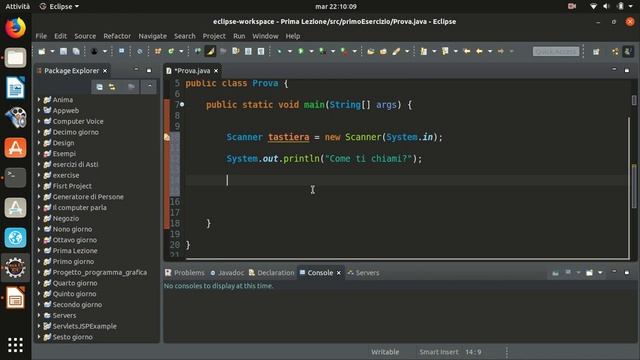Screen dimensions: 640x360
Task: Open the New Java Class dropdown arrow
Action: 181,51
